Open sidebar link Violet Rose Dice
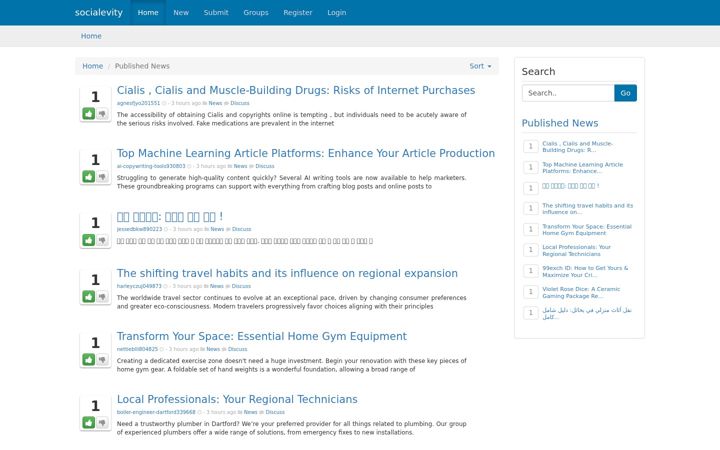 coord(581,292)
